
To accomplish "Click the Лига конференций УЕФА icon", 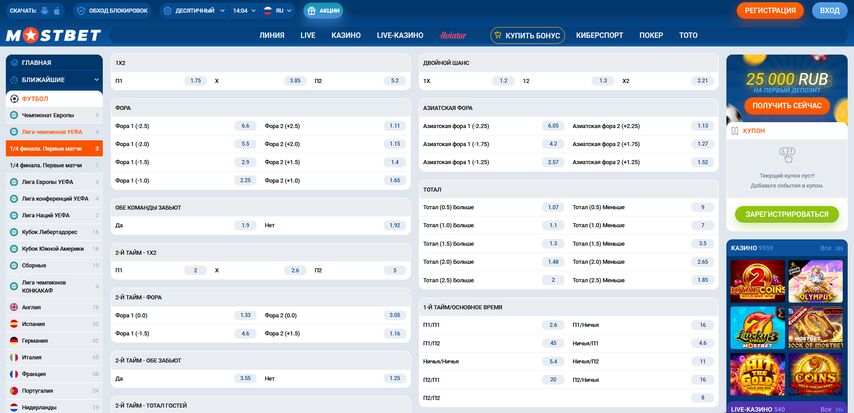I will click(14, 199).
